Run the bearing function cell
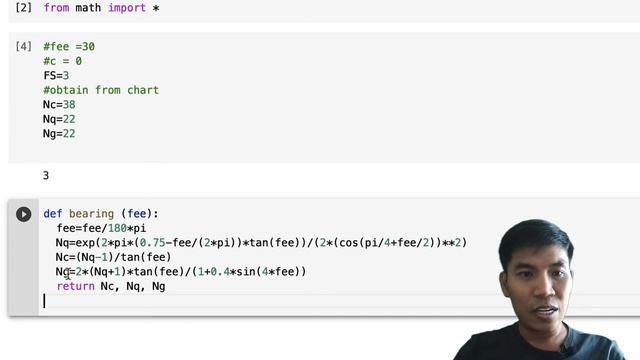The image size is (640, 360). (24, 214)
